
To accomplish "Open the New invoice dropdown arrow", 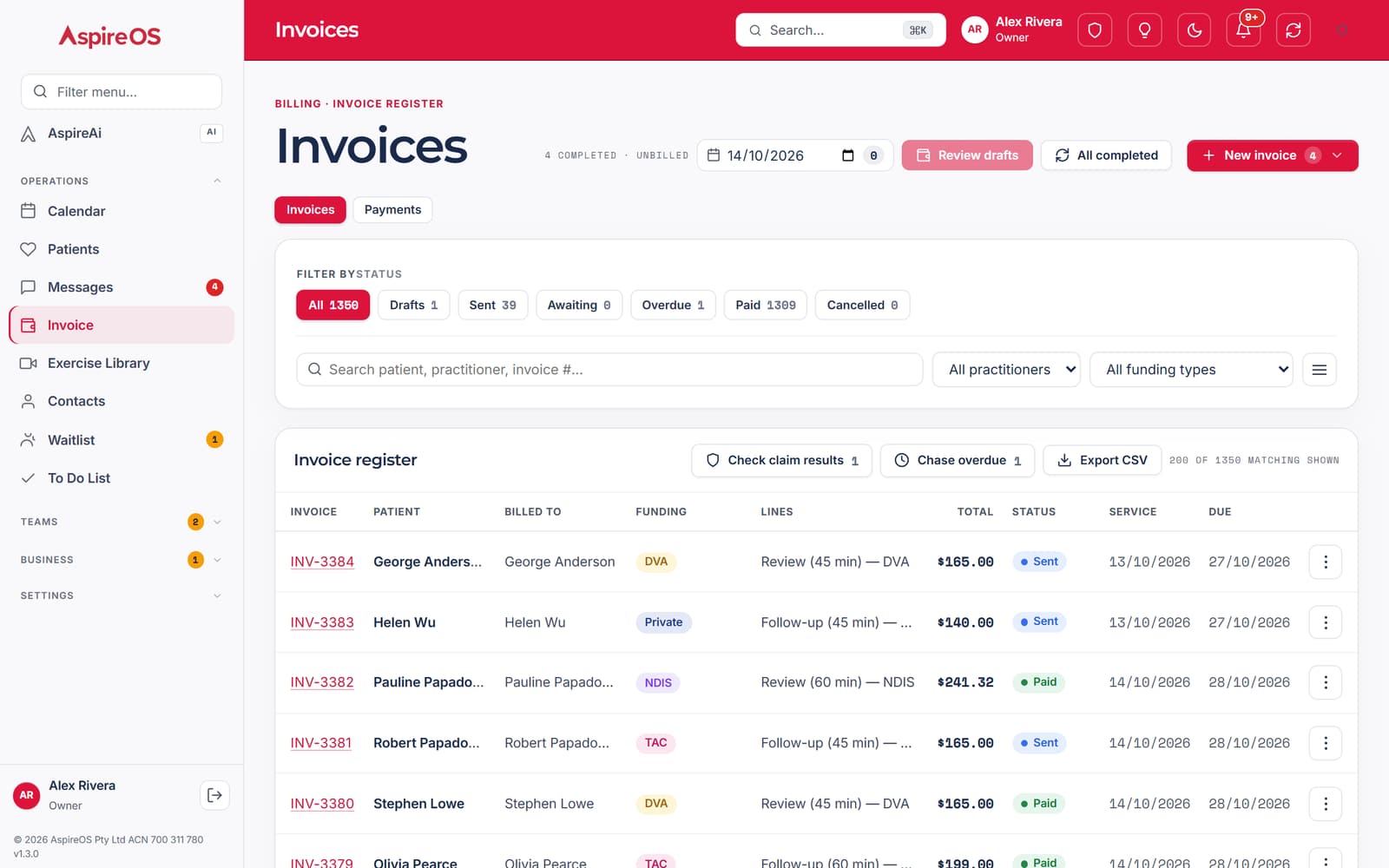I will [x=1337, y=155].
